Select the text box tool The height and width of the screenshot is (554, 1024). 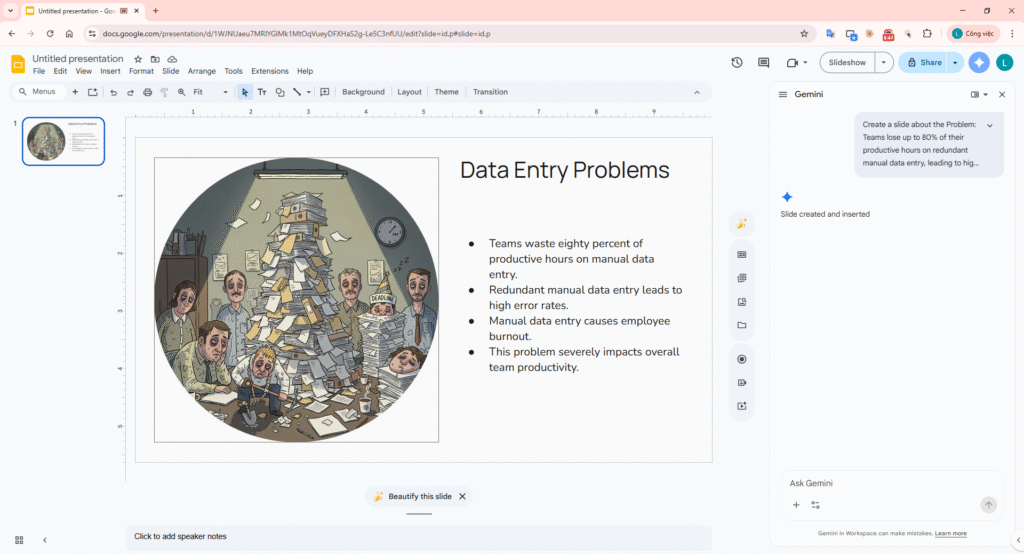coord(262,92)
